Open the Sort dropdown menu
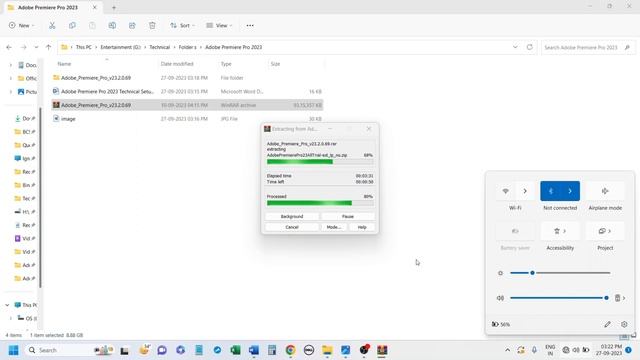Viewport: 640px width, 360px height. [x=182, y=25]
